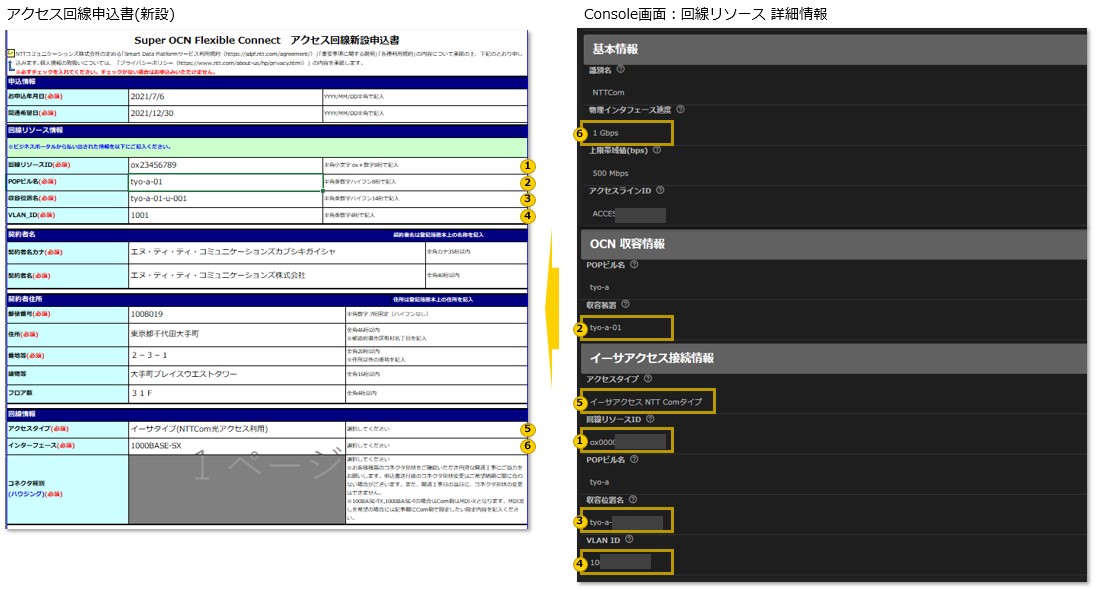Click help icon next to 物理インタフェース速度
The height and width of the screenshot is (591, 1096).
tap(681, 109)
